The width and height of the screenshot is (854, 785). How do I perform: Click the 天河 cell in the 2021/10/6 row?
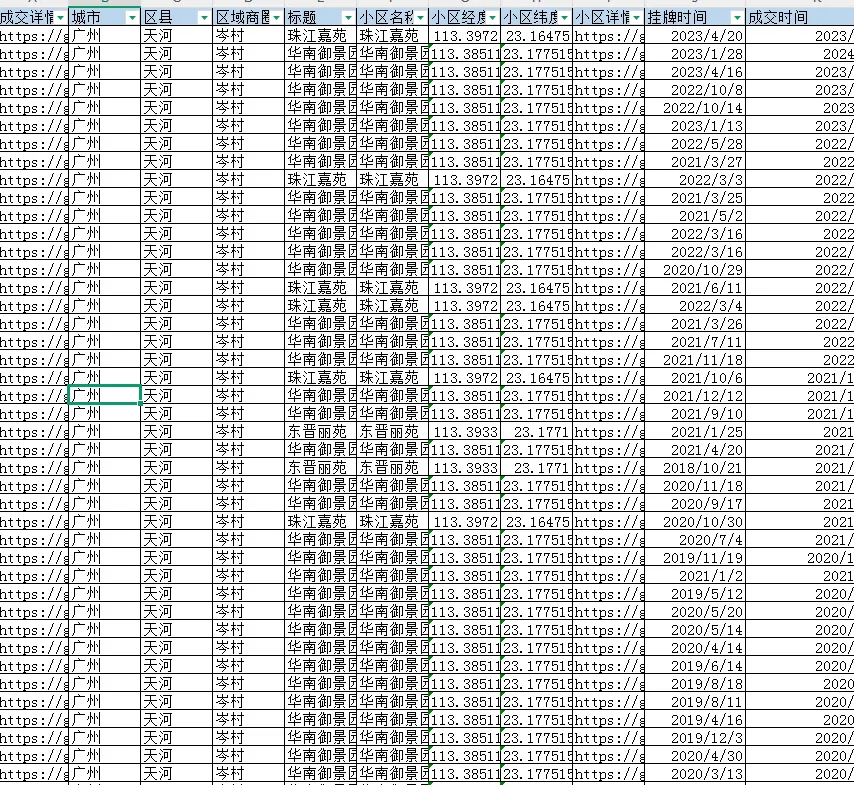click(x=176, y=378)
